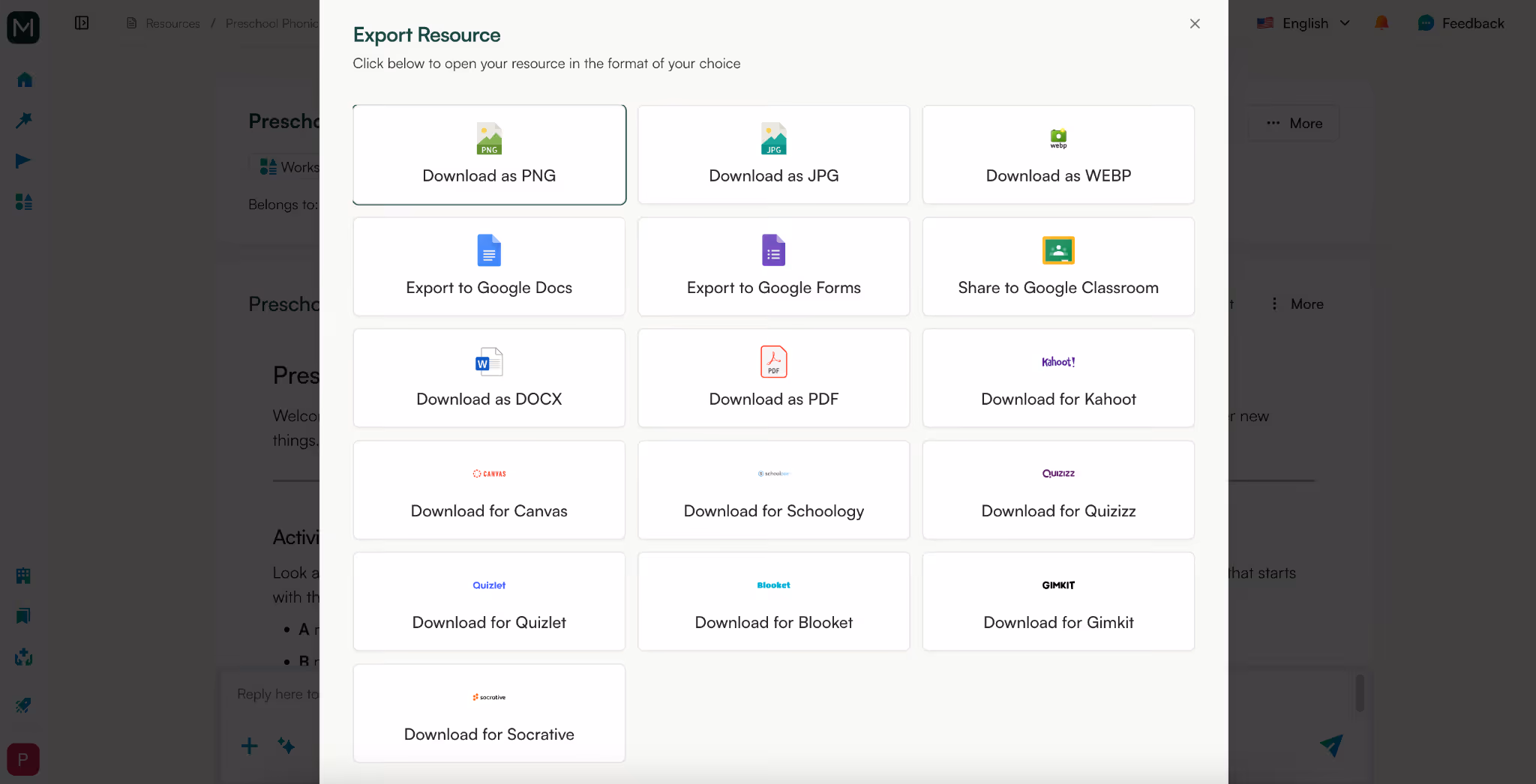Select Download as JPG text
Viewport: 1536px width, 784px height.
773,175
